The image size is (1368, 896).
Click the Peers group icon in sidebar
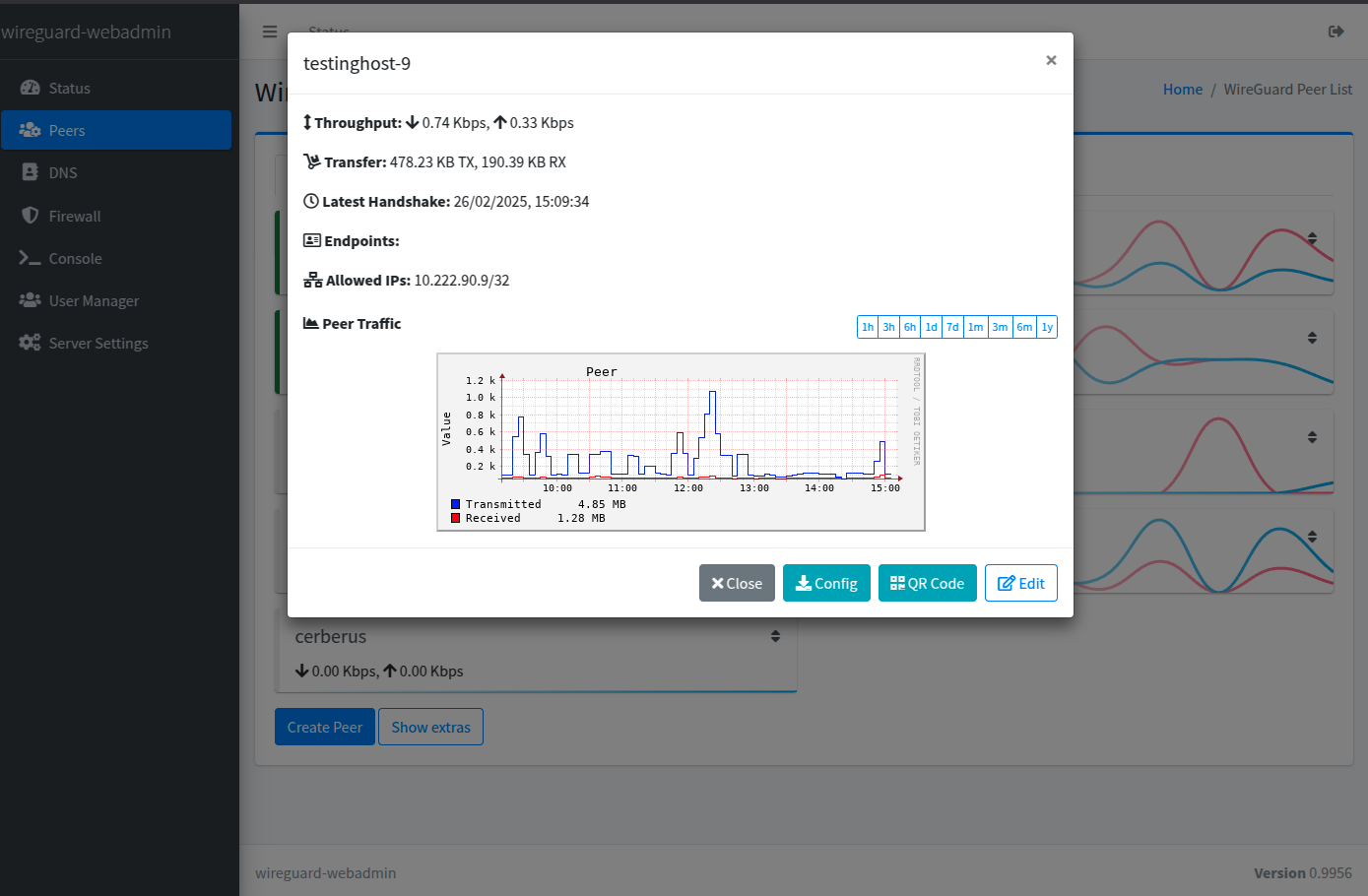click(x=30, y=130)
